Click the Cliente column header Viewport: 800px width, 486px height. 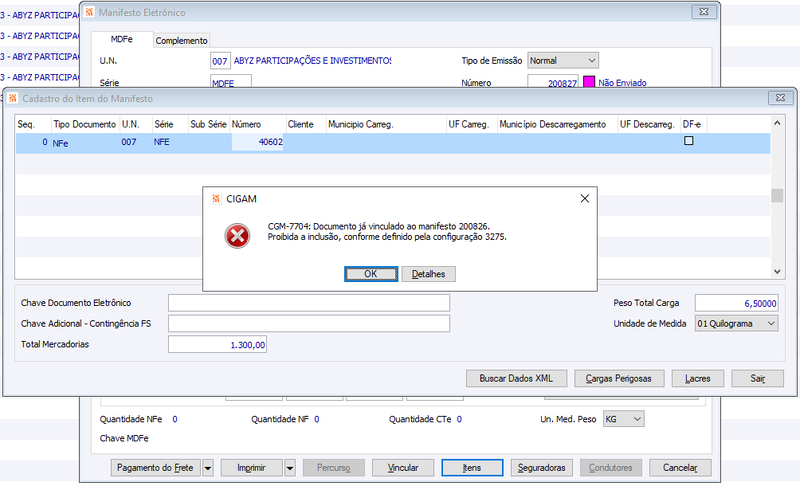point(306,124)
